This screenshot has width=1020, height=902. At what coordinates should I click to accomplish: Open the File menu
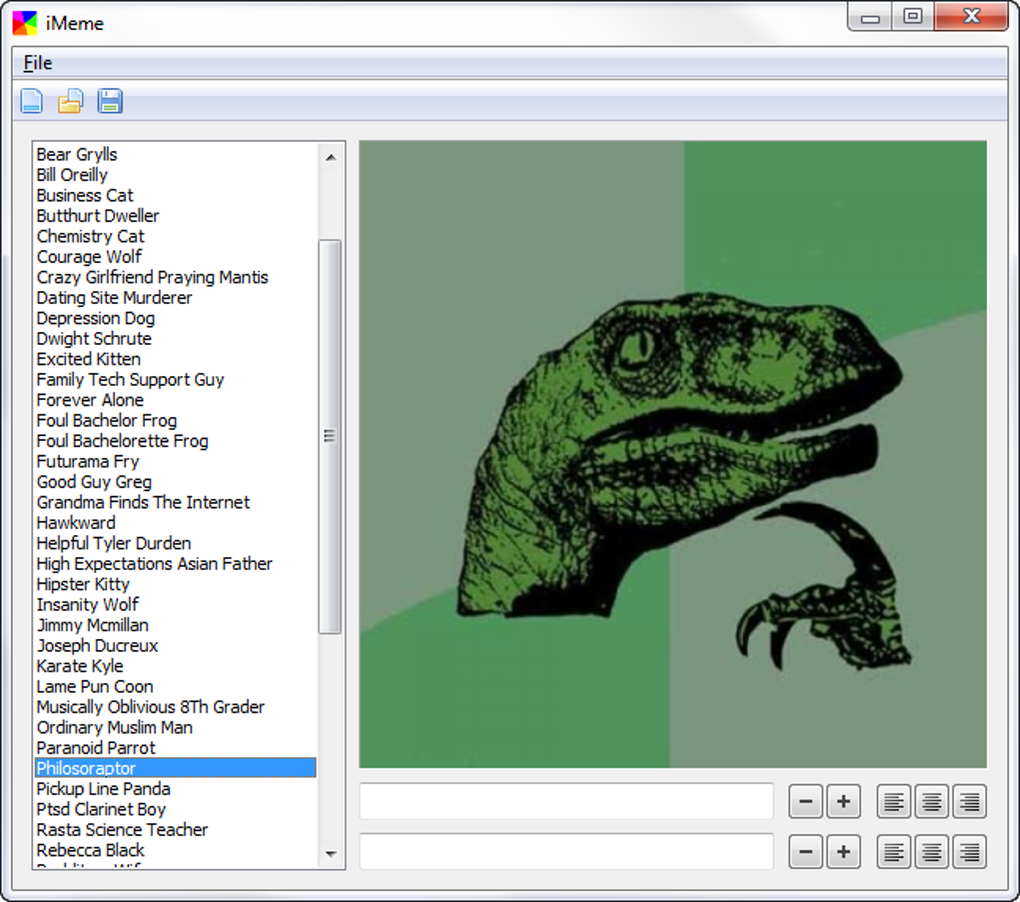click(x=38, y=63)
